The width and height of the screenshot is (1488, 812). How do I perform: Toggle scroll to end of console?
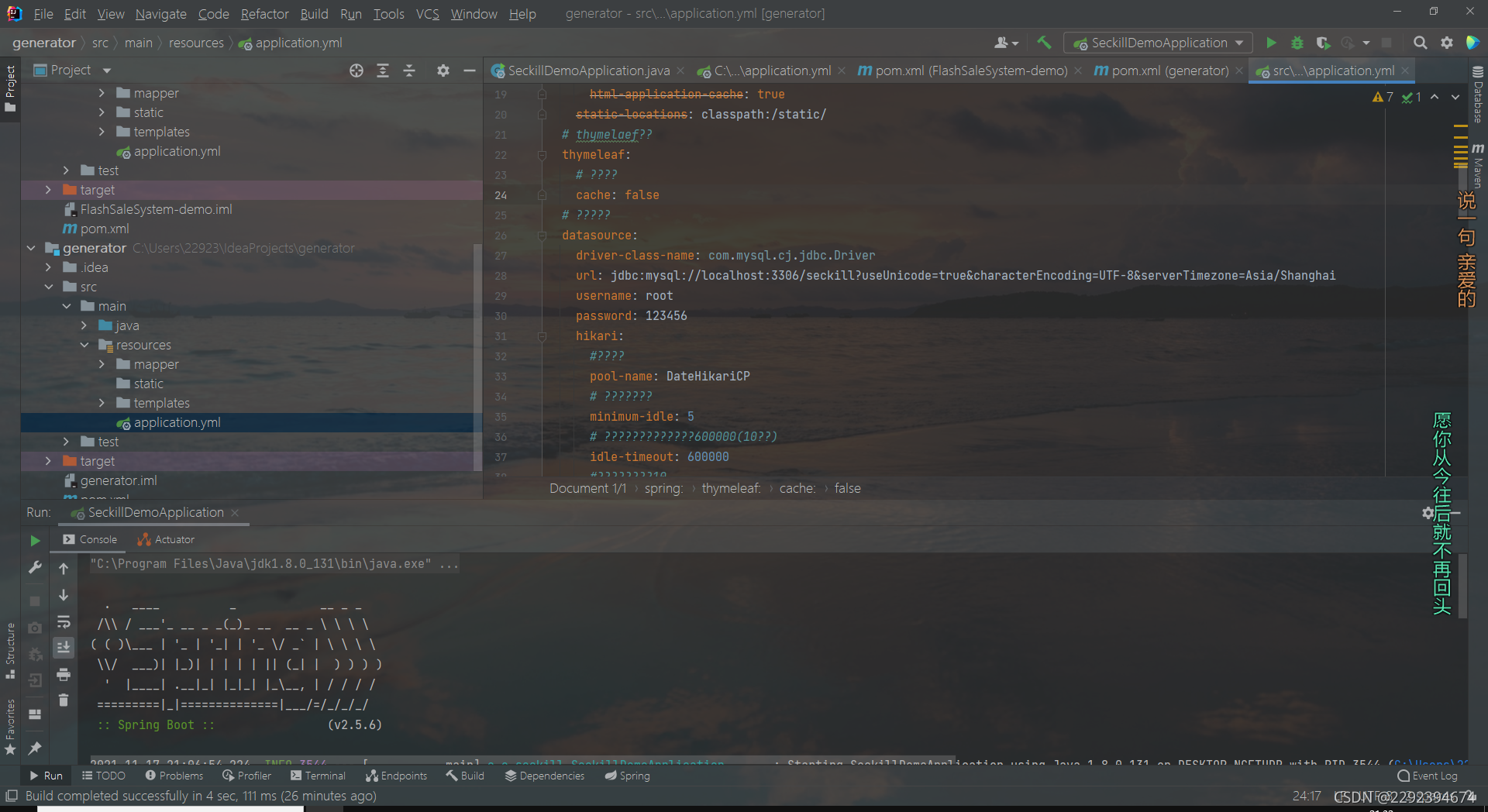click(x=64, y=647)
